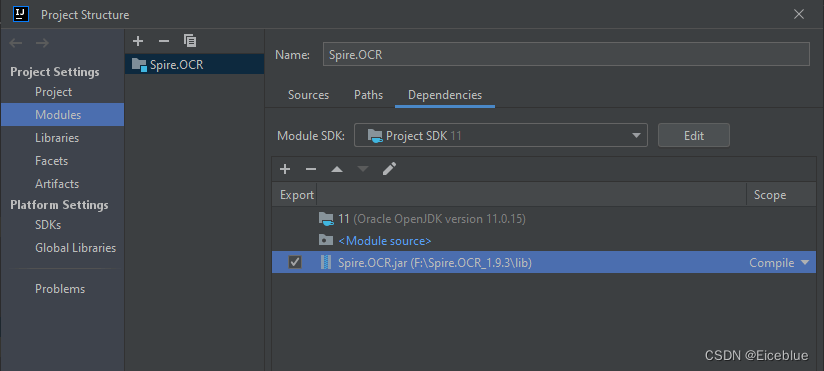Copy the selected module icon

[190, 40]
